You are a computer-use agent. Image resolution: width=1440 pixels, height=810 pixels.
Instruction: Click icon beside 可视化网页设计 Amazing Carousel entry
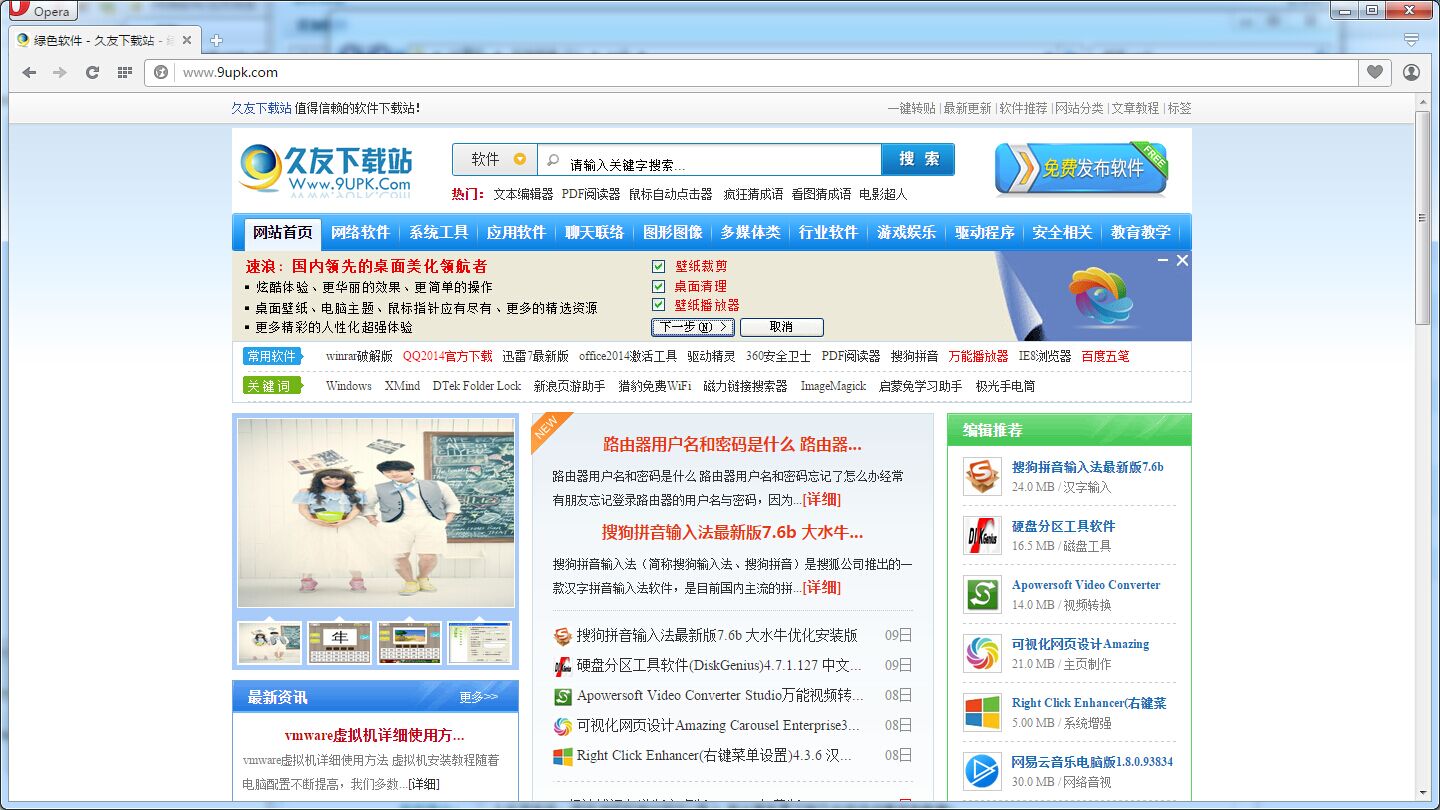pyautogui.click(x=563, y=726)
